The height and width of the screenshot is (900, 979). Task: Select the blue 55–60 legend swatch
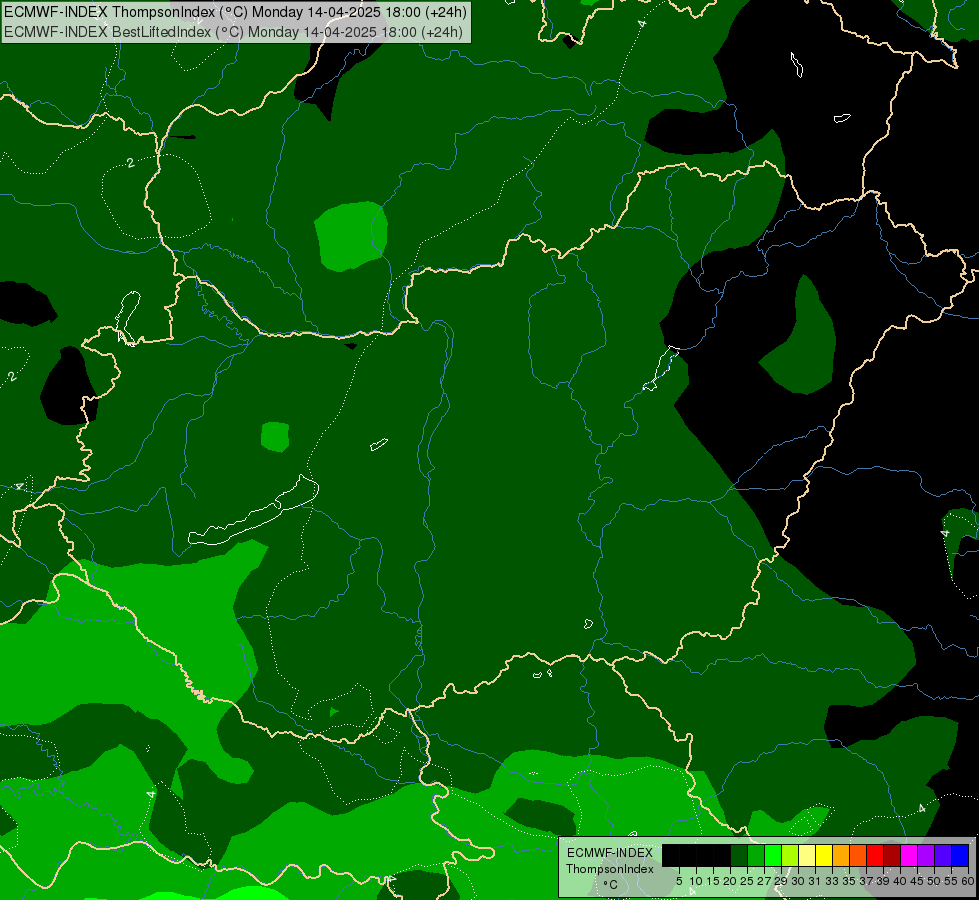960,855
